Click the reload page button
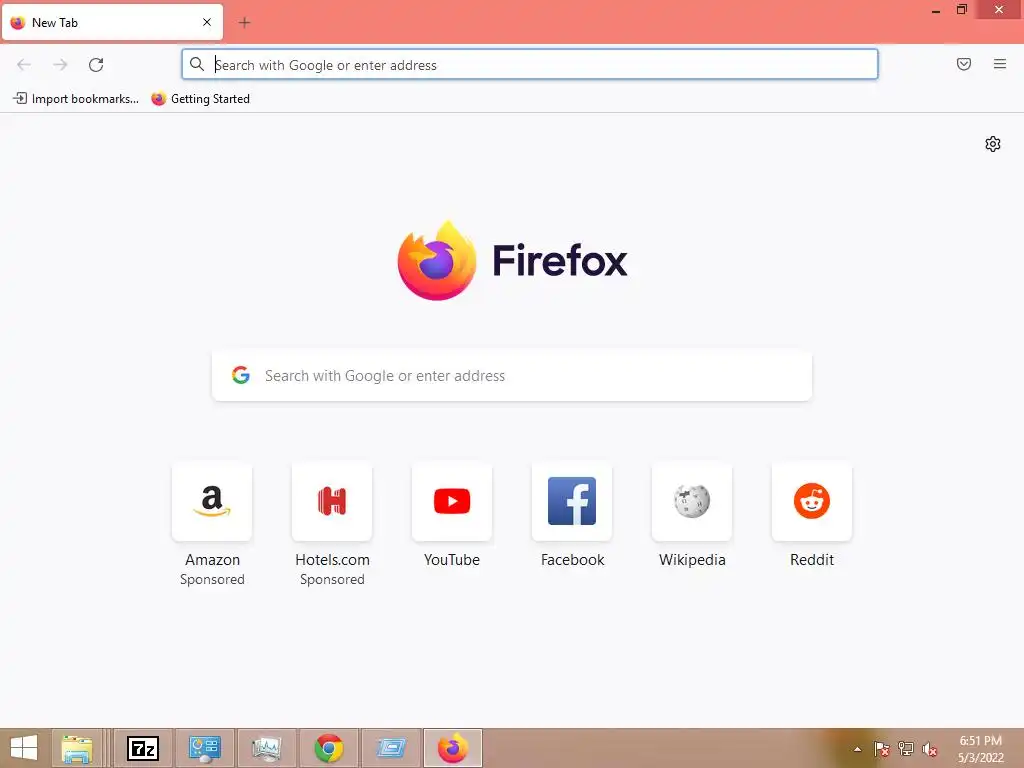 [96, 65]
